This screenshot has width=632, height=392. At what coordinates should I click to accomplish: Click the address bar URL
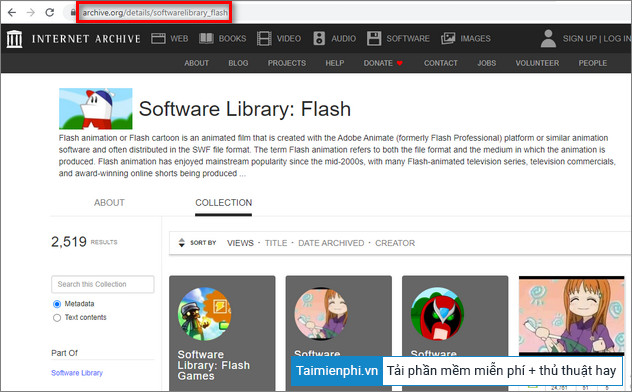155,12
